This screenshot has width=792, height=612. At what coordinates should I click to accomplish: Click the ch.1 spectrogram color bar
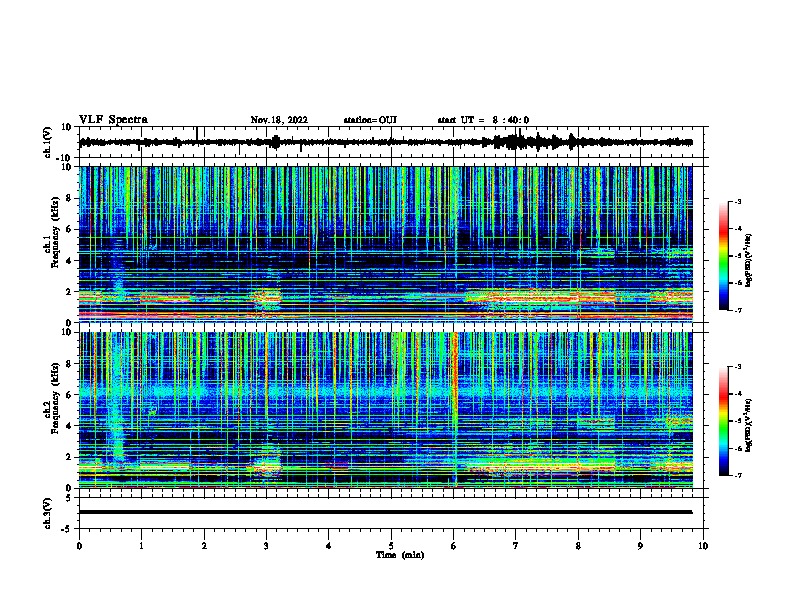(723, 256)
